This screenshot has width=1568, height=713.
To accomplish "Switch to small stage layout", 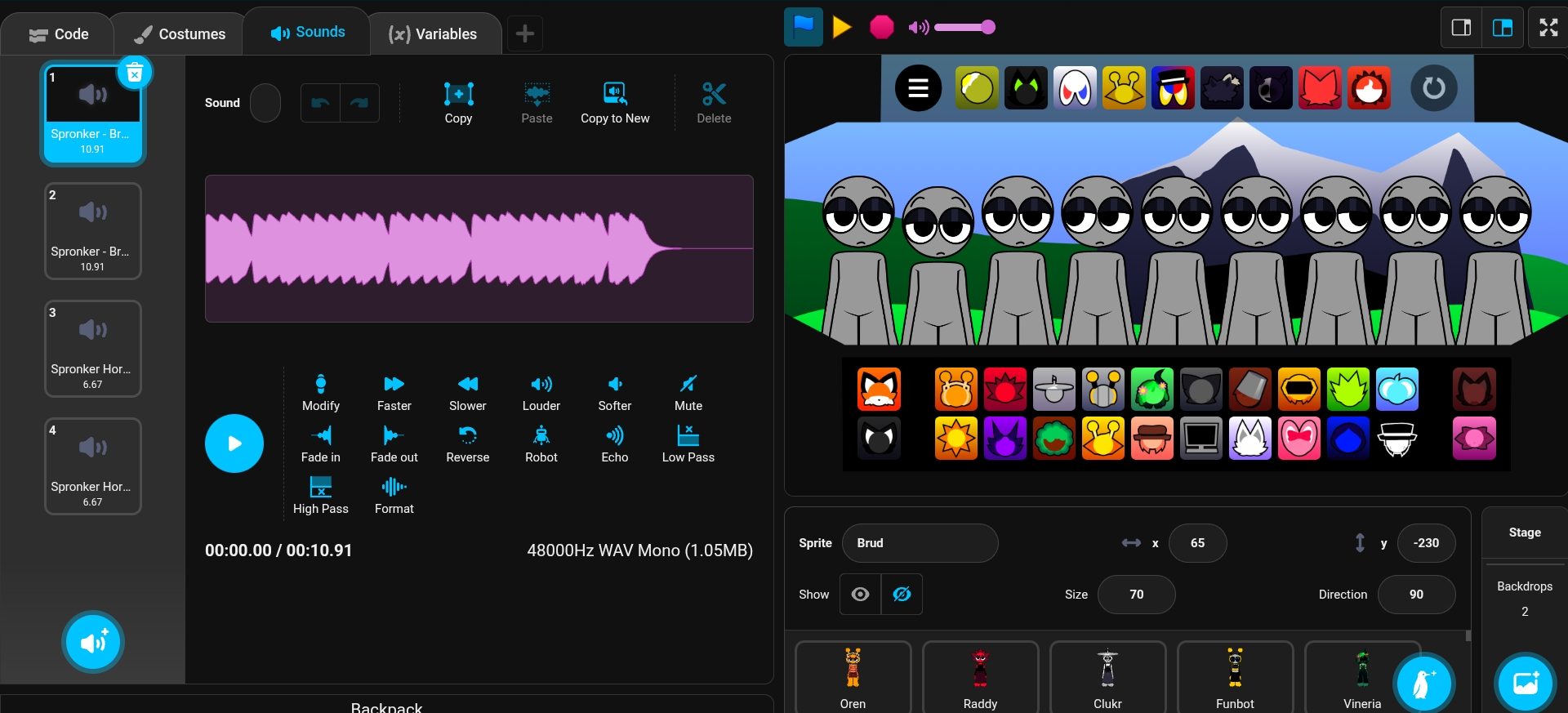I will (1461, 27).
